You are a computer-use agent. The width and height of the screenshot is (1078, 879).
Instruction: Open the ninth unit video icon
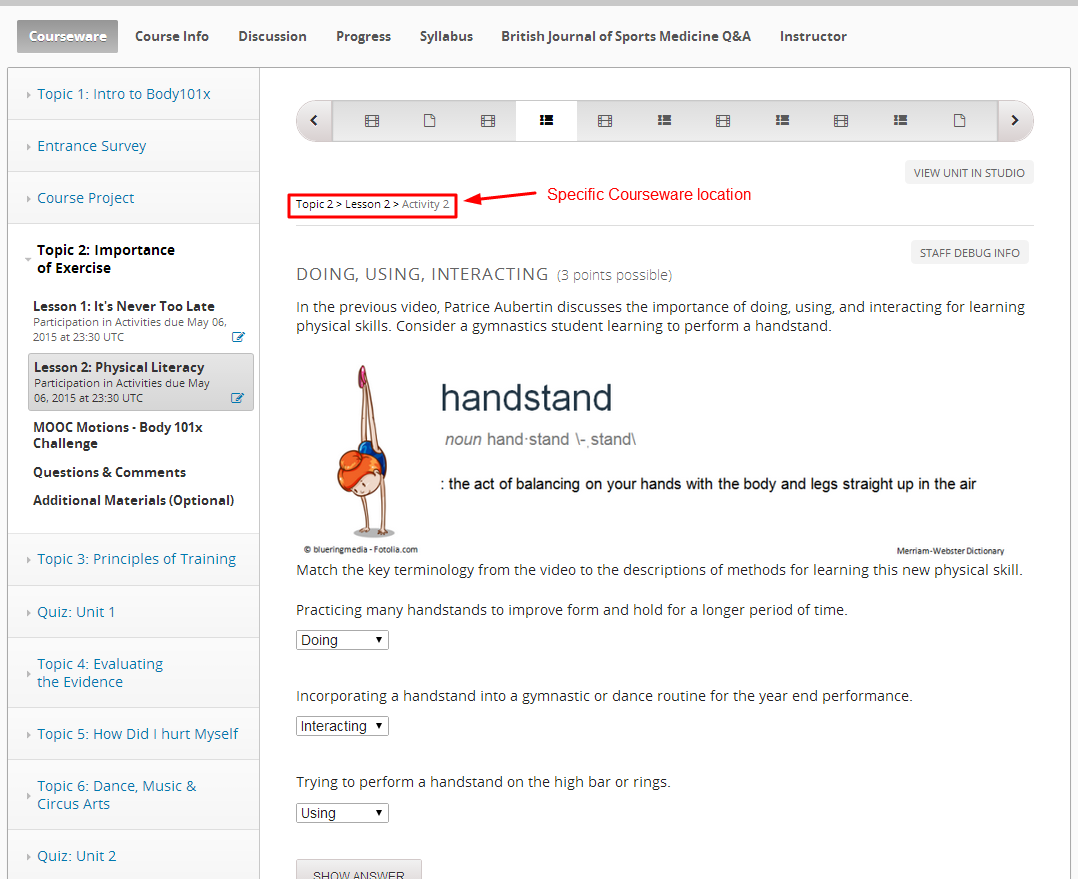pos(841,121)
